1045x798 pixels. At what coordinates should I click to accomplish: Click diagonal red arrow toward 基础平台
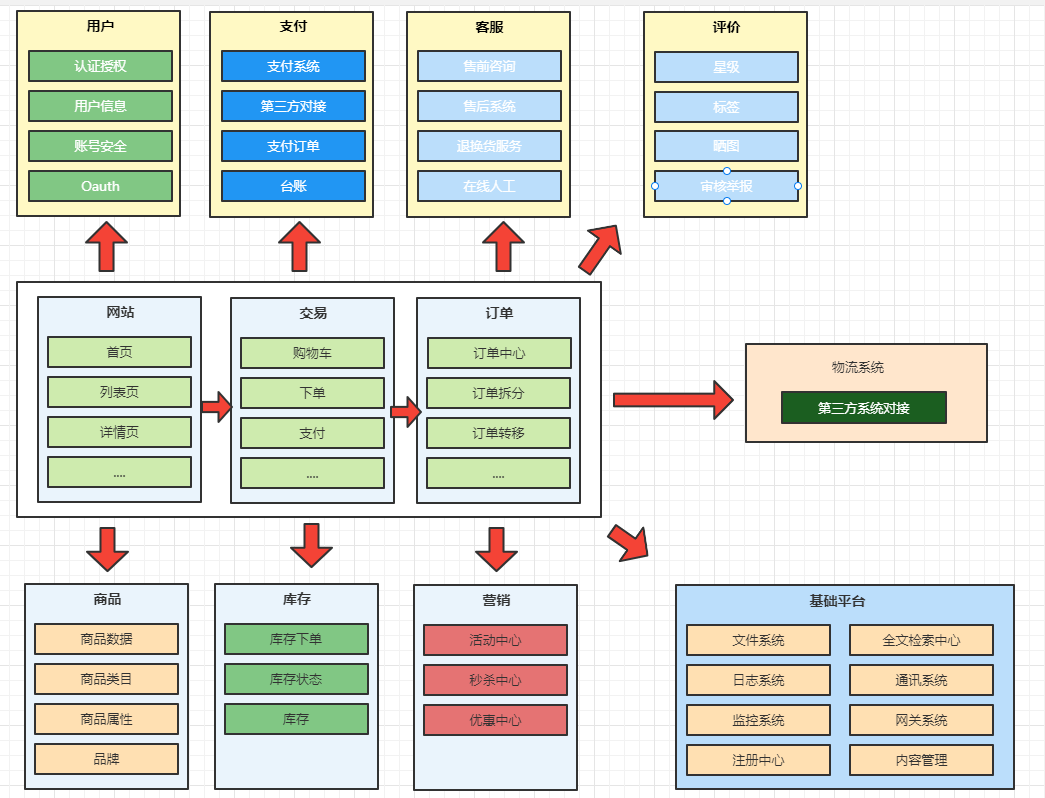click(628, 543)
